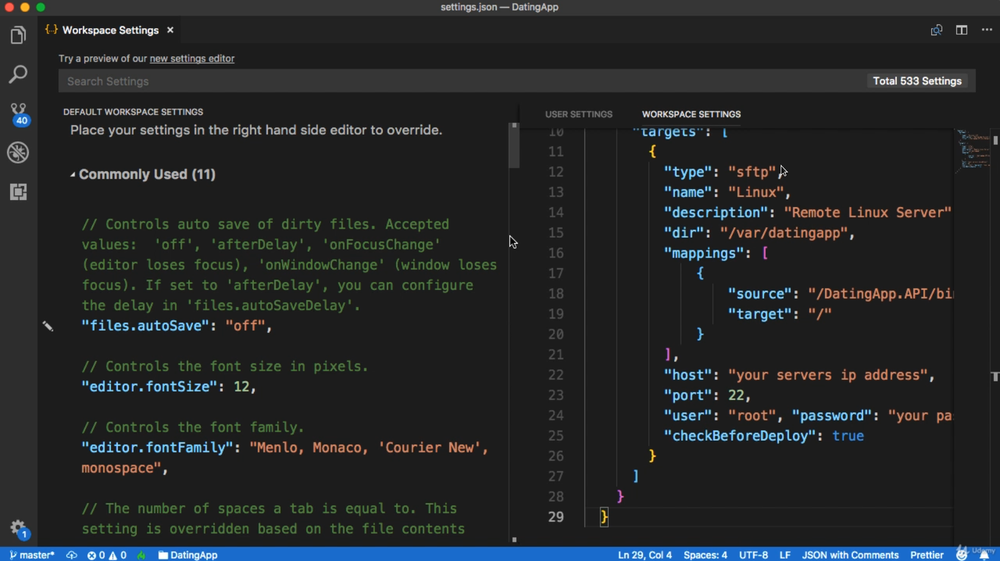This screenshot has width=1000, height=561.
Task: Change language mode from JSON with Comments
Action: click(x=850, y=555)
